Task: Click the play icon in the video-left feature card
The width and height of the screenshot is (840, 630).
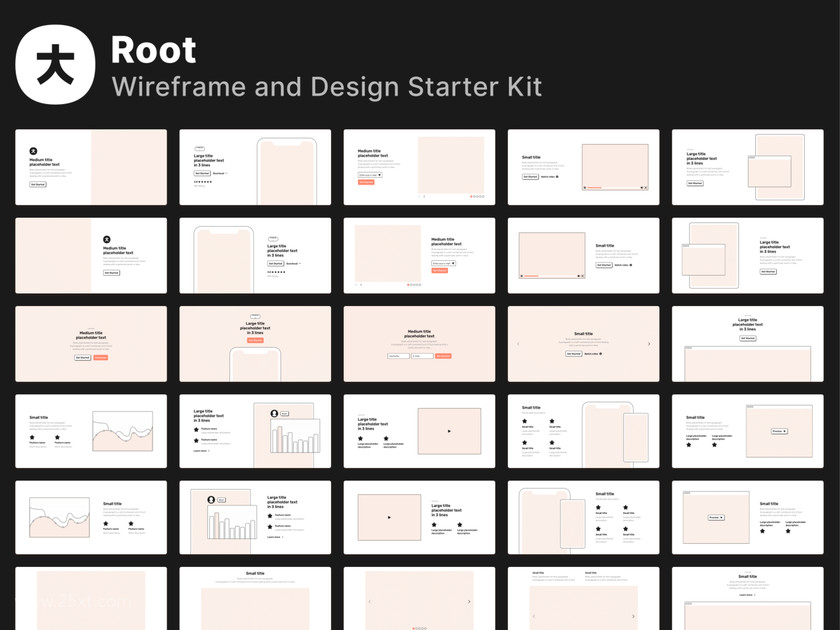Action: pyautogui.click(x=389, y=518)
